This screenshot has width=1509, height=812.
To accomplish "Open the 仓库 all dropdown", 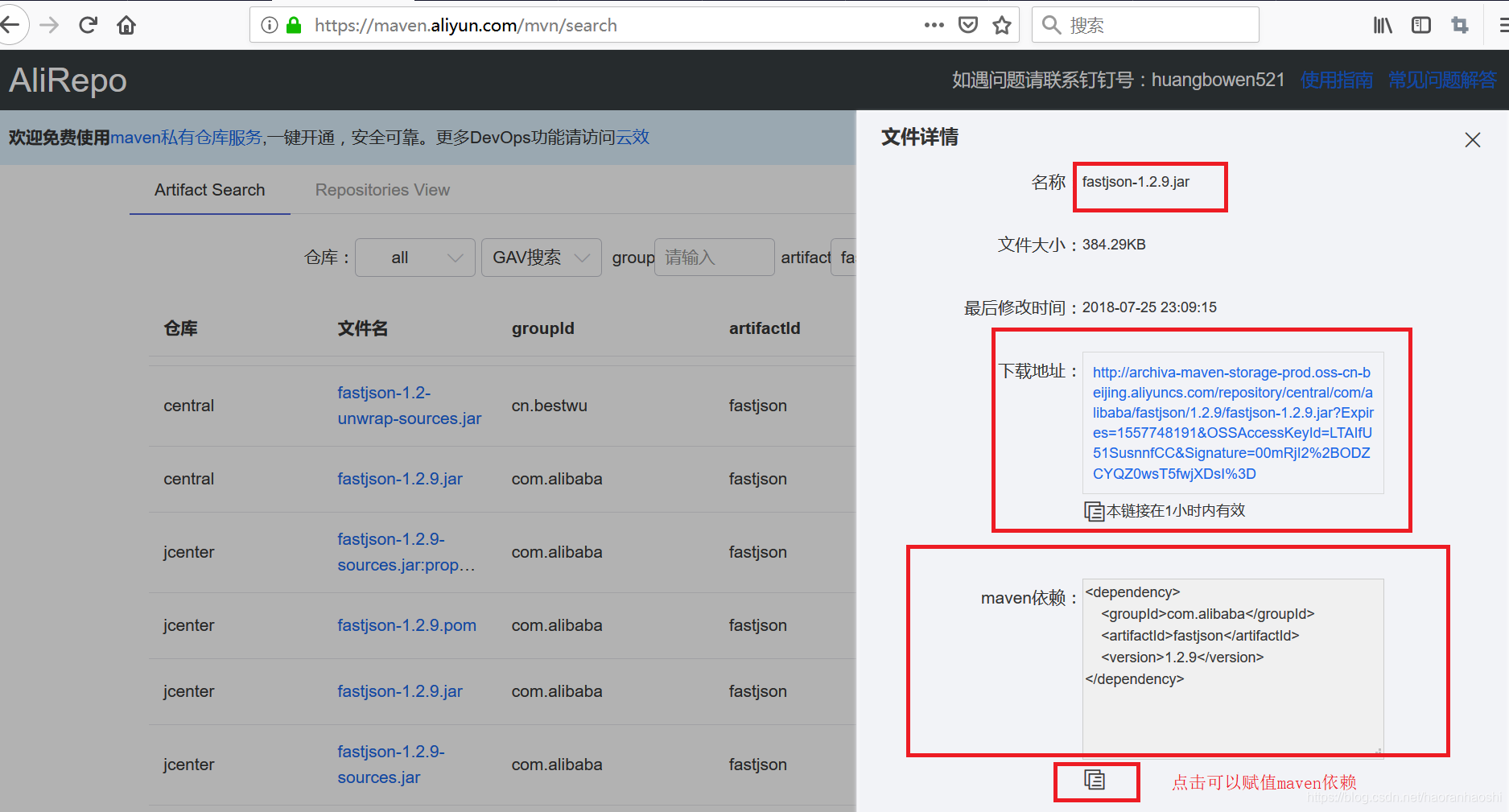I will tap(415, 258).
